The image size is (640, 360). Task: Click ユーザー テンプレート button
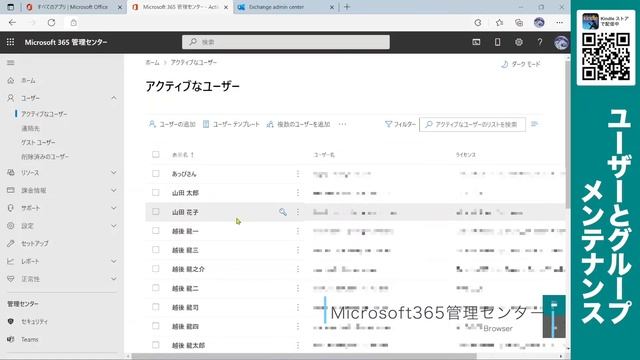point(231,124)
